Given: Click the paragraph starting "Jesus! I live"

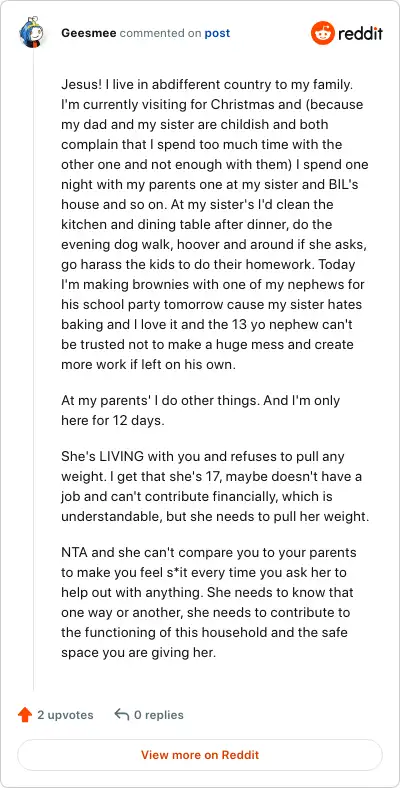Looking at the screenshot, I should [215, 224].
